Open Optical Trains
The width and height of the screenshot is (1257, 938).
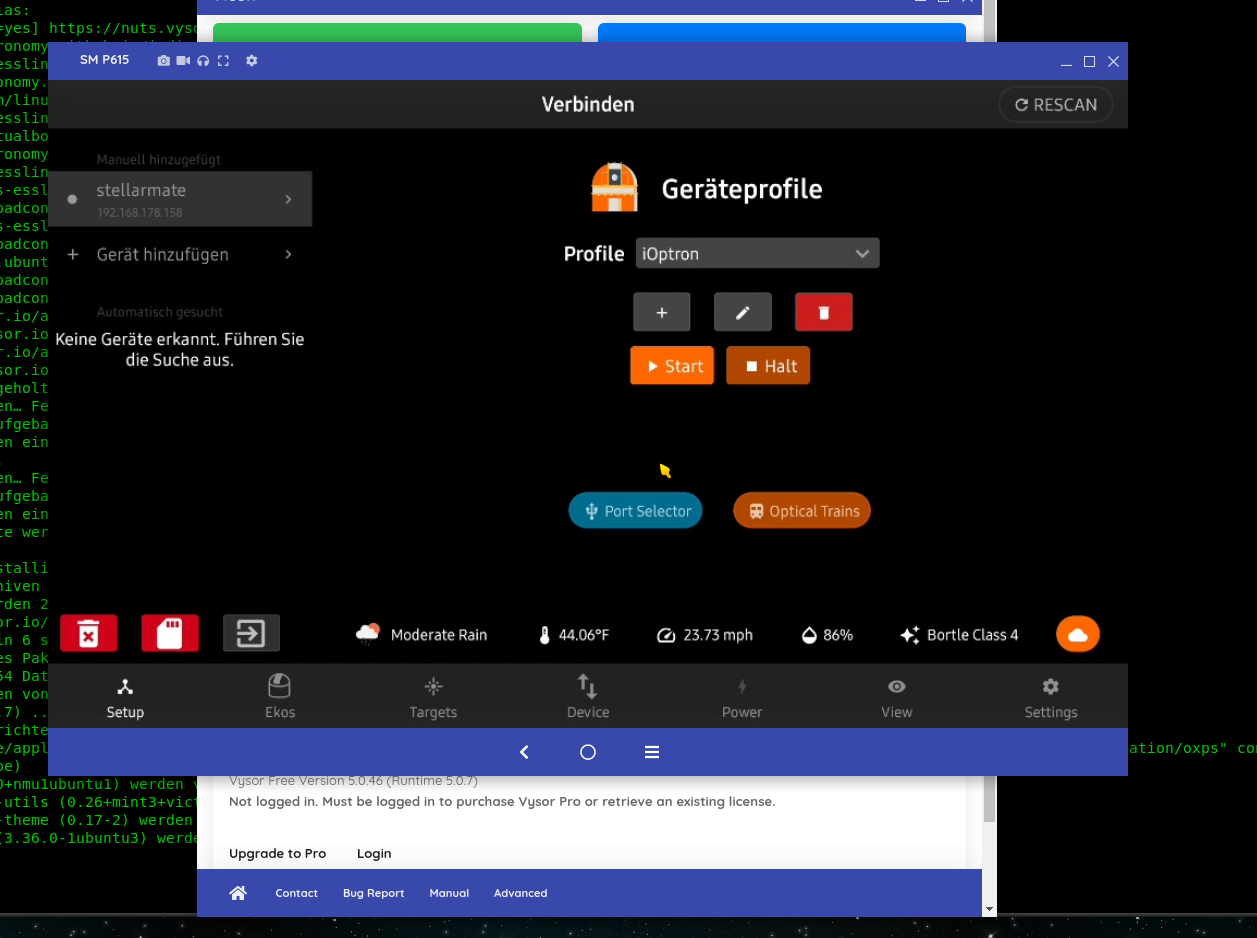pyautogui.click(x=802, y=511)
